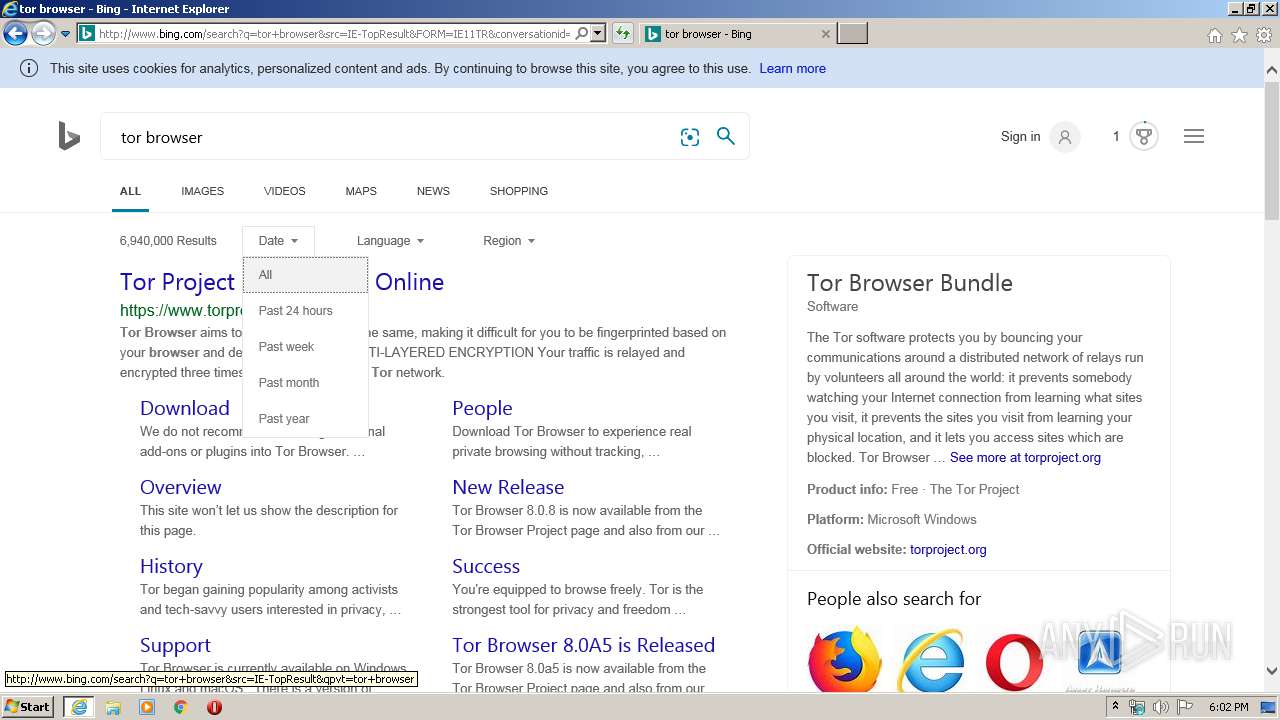
Task: Open recent pages dropdown arrow
Action: (65, 34)
